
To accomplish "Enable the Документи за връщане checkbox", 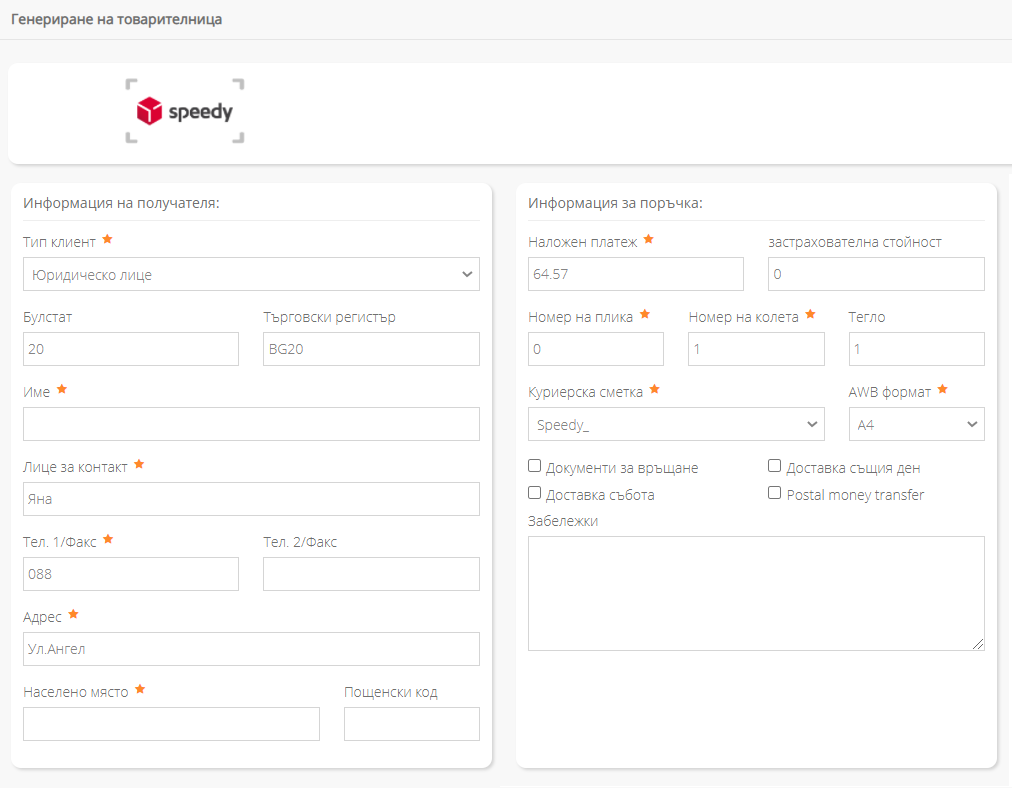I will click(x=535, y=466).
